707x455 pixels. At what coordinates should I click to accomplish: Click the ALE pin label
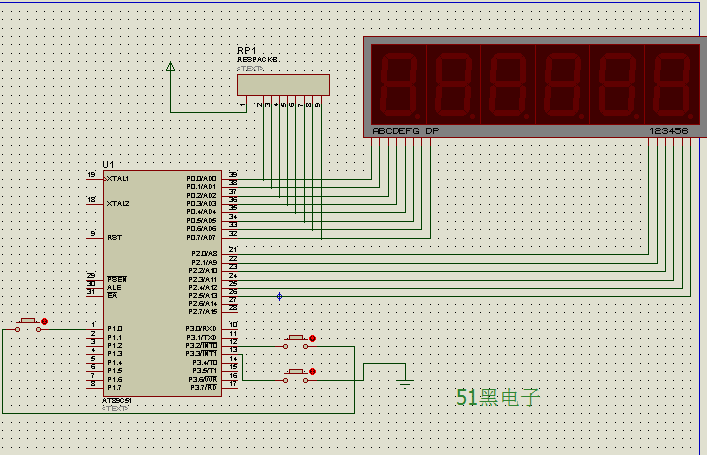tap(114, 287)
